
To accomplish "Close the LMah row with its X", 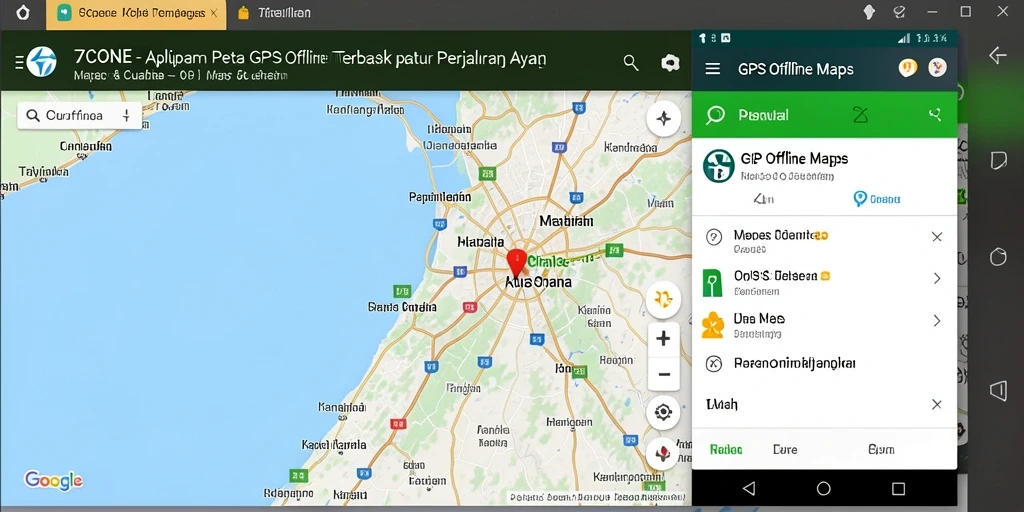I will pos(936,404).
